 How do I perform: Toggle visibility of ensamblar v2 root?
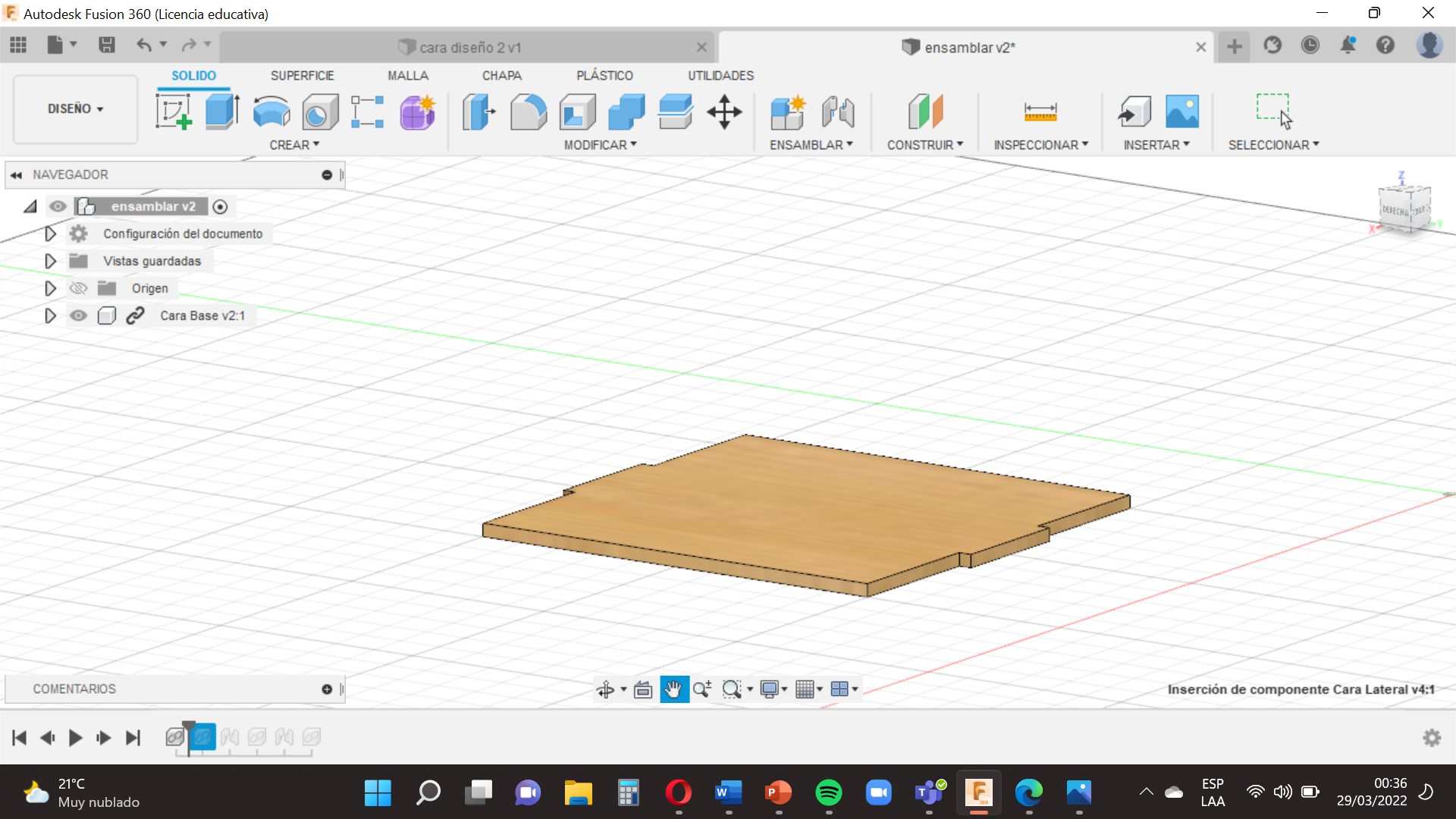[58, 206]
